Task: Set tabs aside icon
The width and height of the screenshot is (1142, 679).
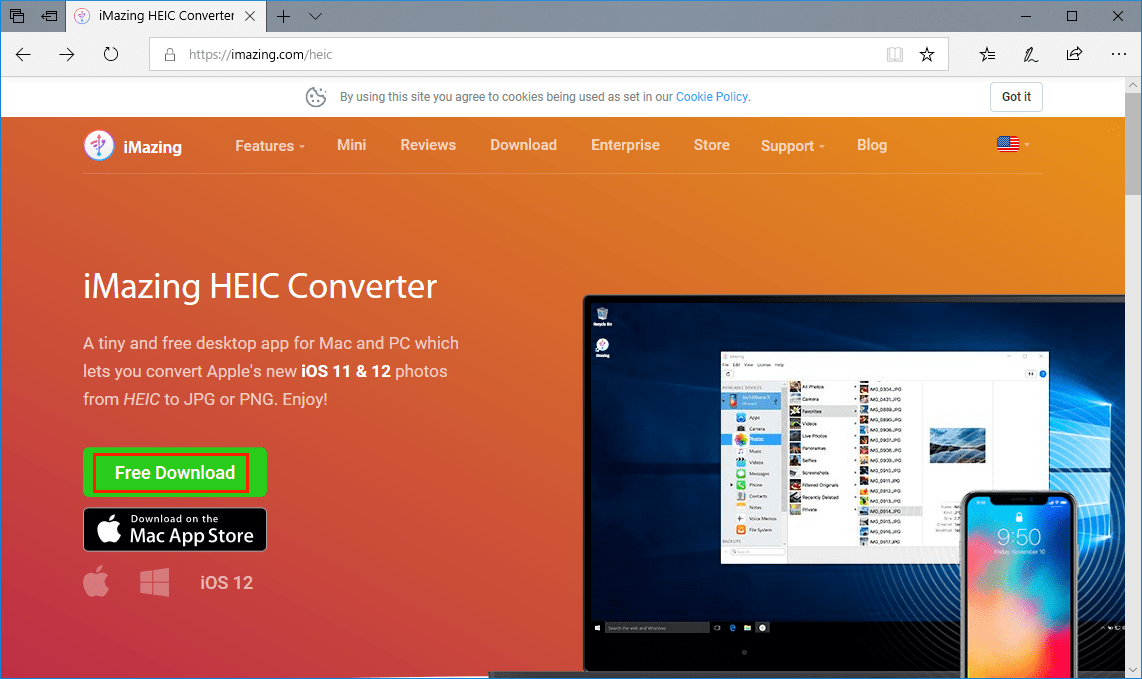Action: pyautogui.click(x=49, y=16)
